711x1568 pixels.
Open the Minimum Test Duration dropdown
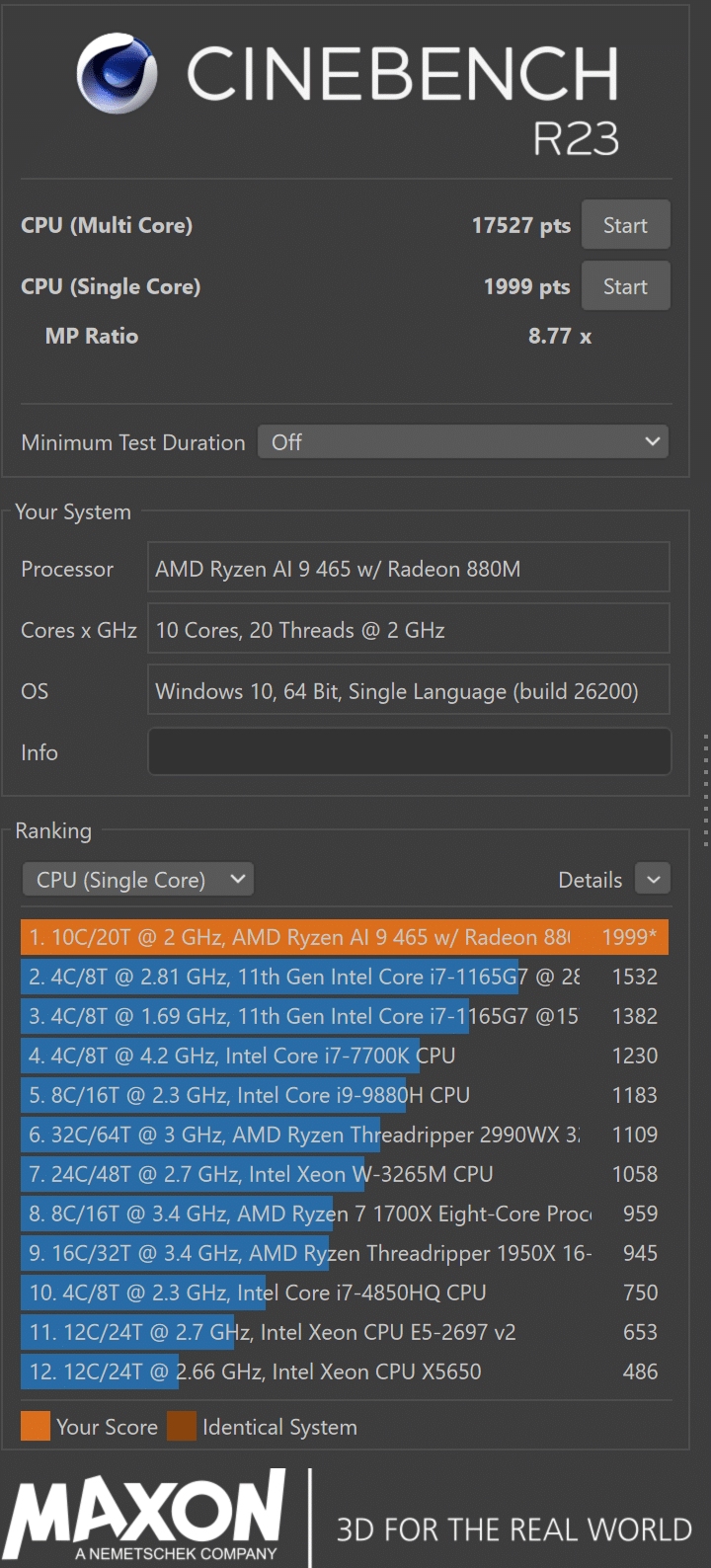pos(462,442)
